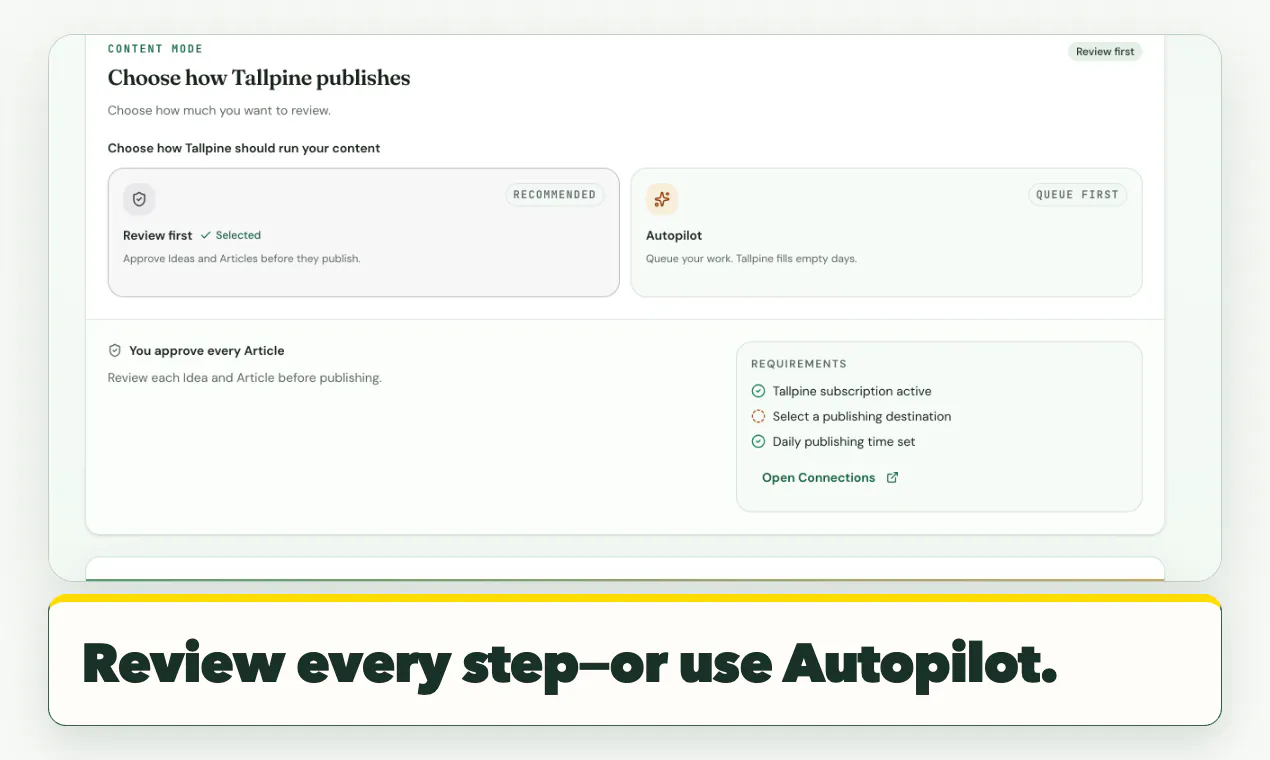The height and width of the screenshot is (760, 1270).
Task: Click Choose how much you want to review
Action: (219, 110)
